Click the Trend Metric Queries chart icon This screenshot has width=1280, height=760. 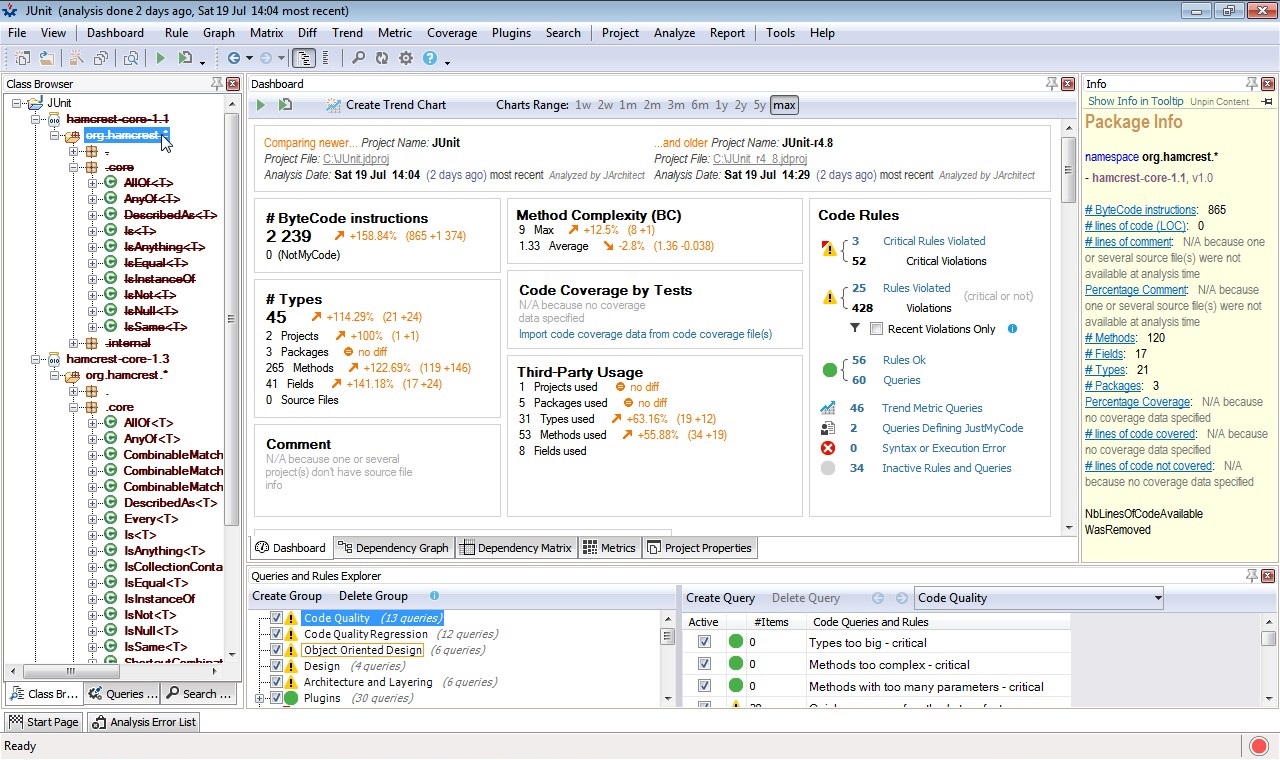pyautogui.click(x=828, y=408)
